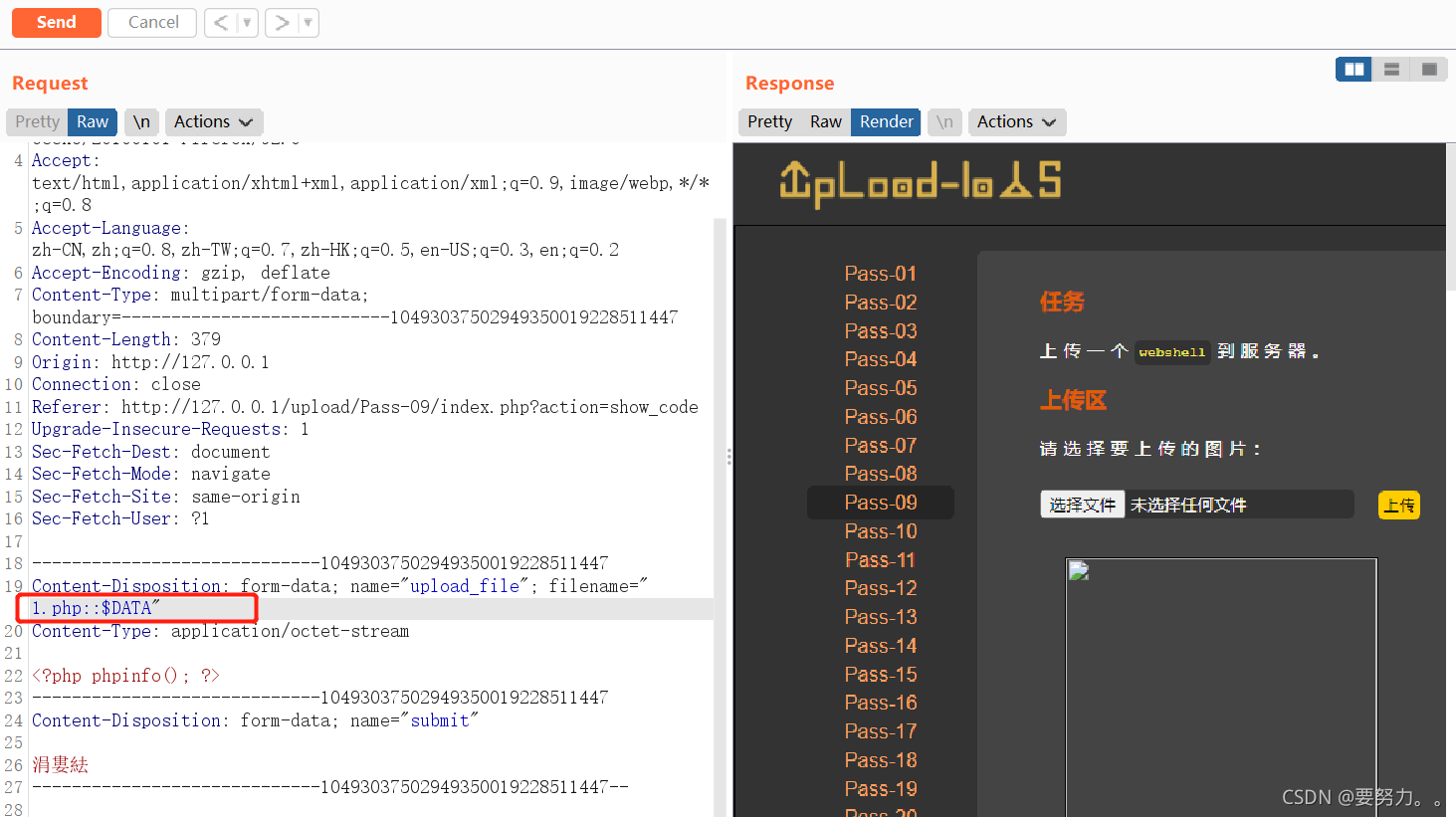1456x817 pixels.
Task: Select the Response Render tab
Action: [886, 121]
